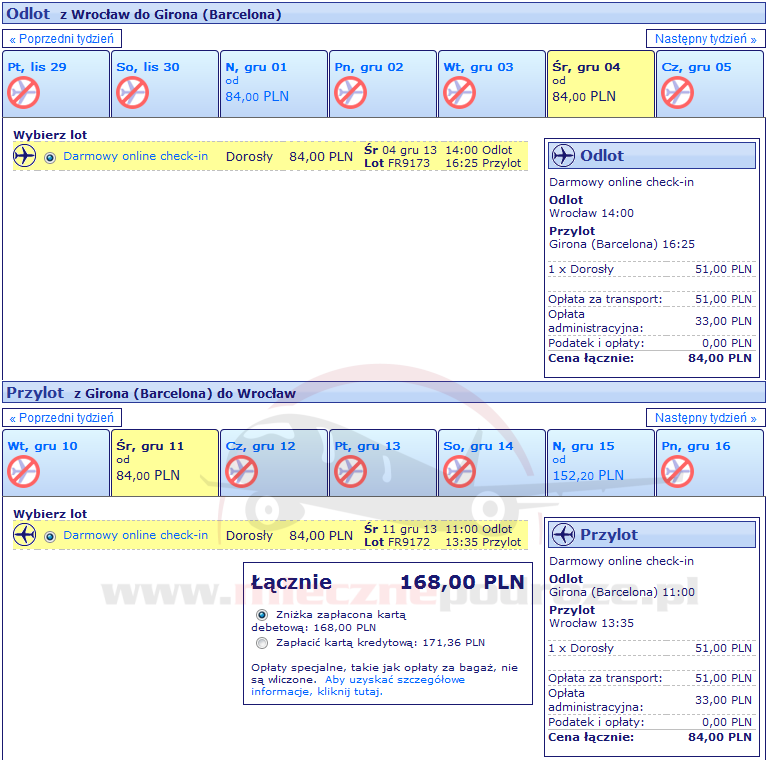Select return flight radio button at 11:00
The height and width of the screenshot is (760, 767).
click(50, 536)
